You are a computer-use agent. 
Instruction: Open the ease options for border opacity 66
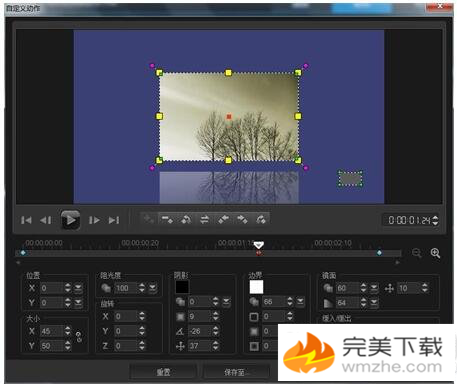pos(300,302)
